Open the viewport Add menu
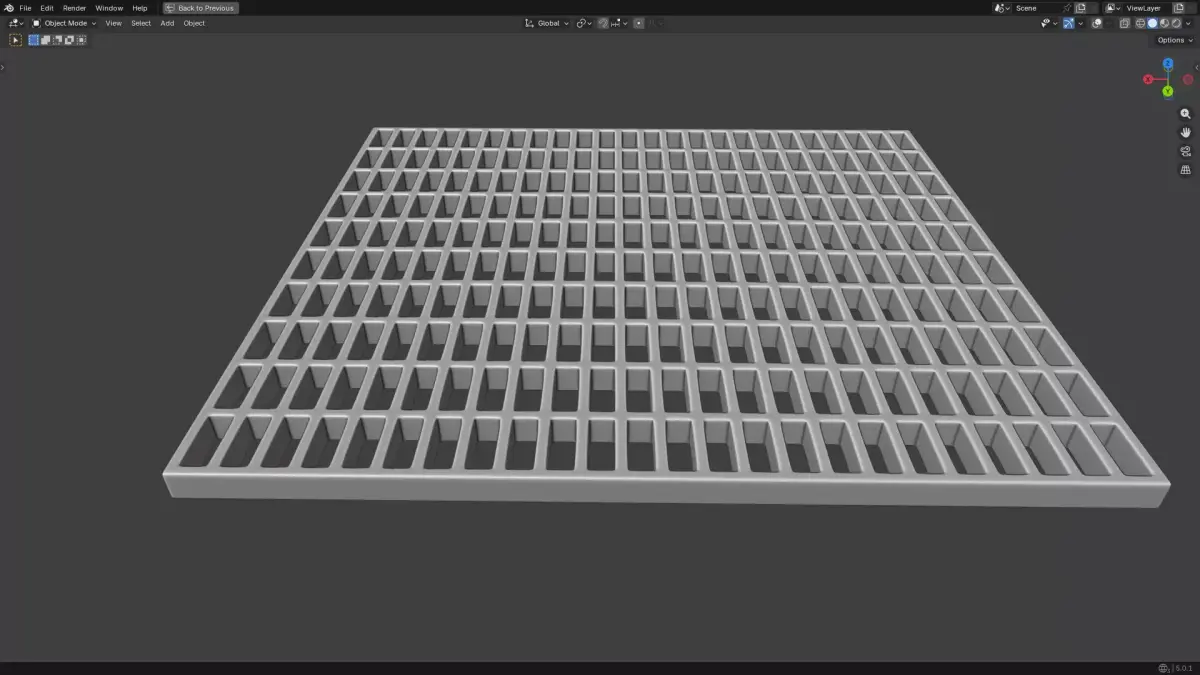 [167, 23]
